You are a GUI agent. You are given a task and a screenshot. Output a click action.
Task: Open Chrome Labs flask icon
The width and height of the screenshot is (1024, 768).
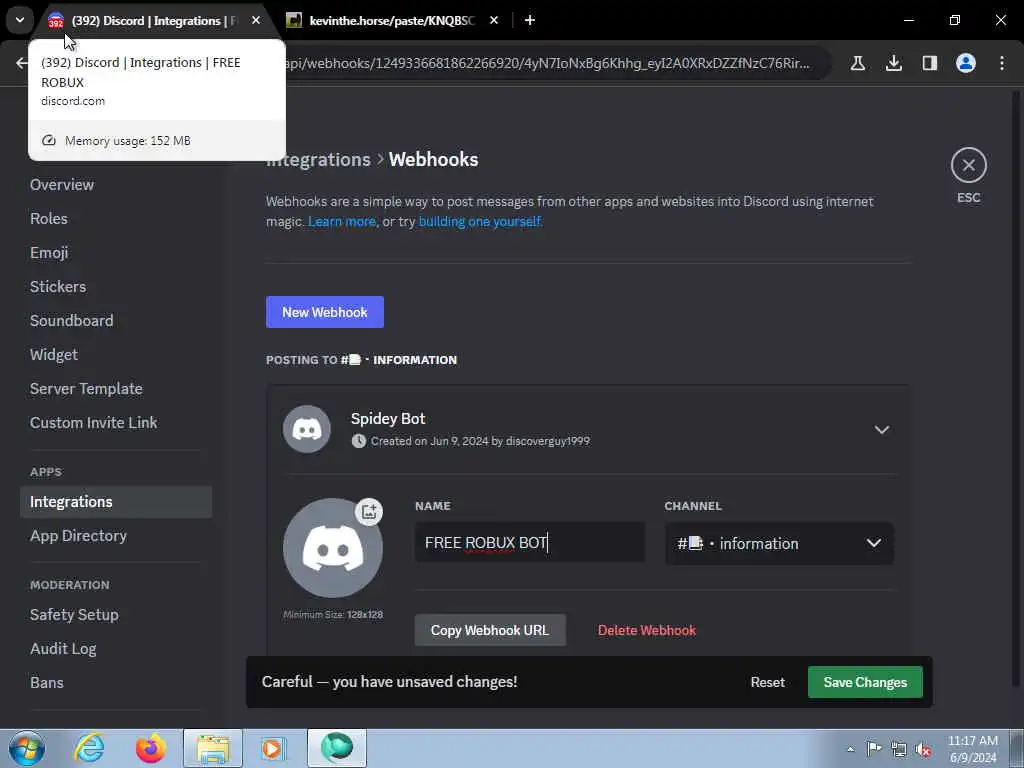tap(857, 63)
